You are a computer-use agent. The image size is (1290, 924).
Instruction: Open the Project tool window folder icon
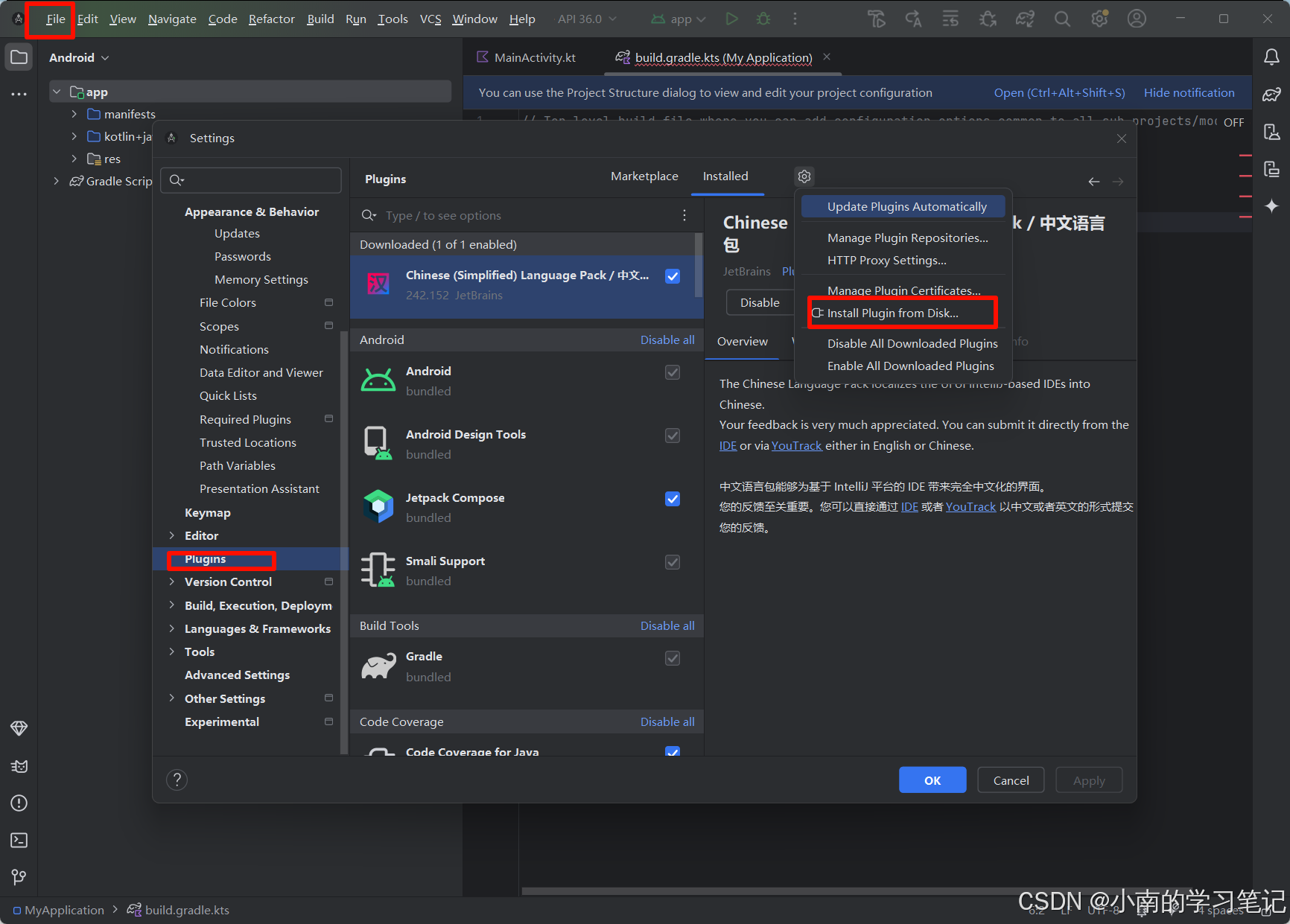tap(19, 57)
